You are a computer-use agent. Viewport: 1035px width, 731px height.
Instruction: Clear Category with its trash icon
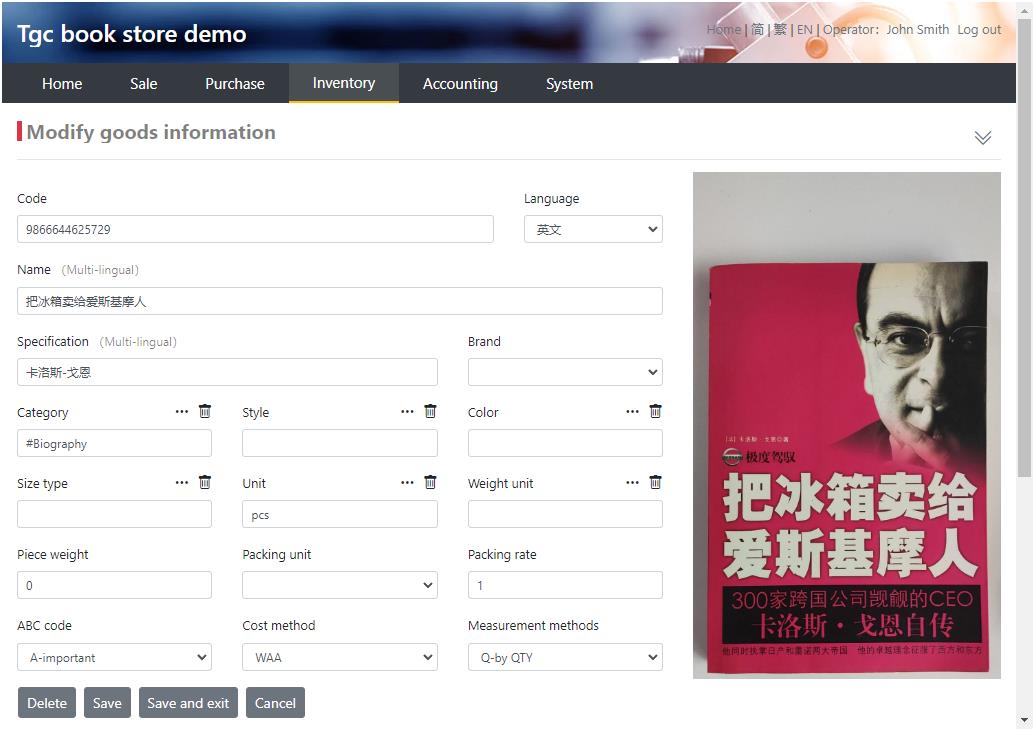pos(205,411)
